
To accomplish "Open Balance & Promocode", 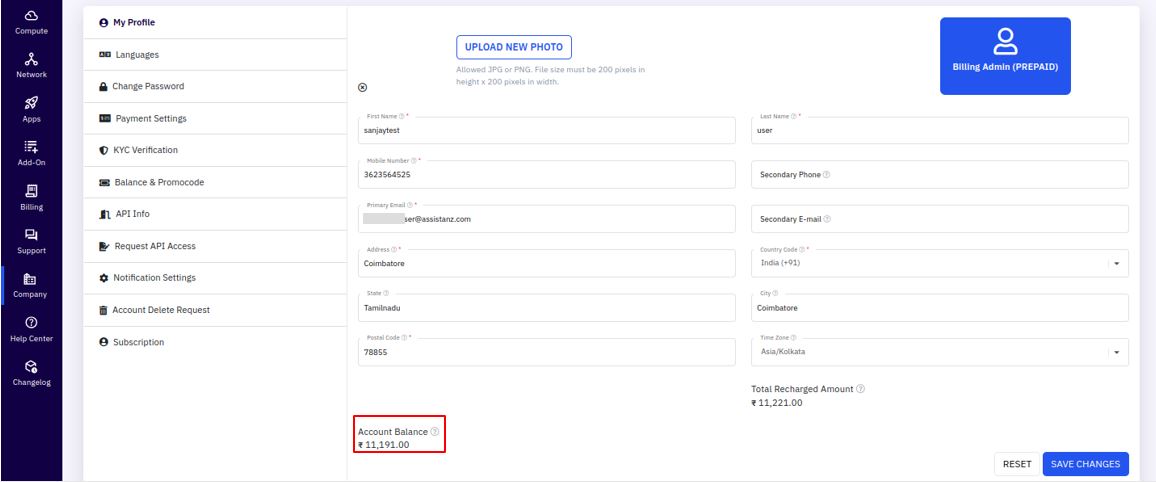I will pos(215,182).
